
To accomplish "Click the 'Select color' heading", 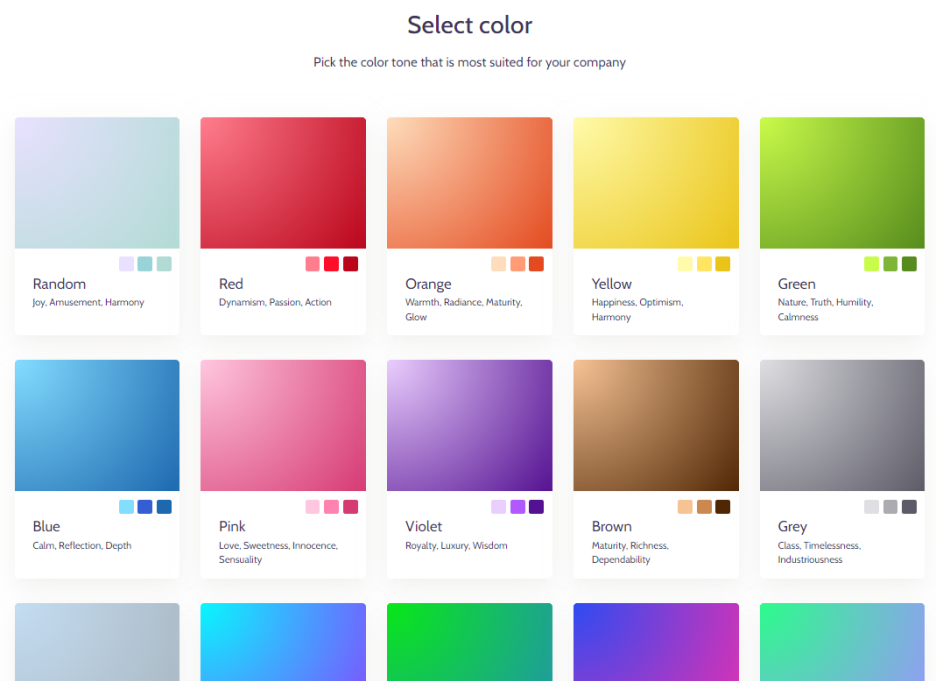I will pos(469,25).
